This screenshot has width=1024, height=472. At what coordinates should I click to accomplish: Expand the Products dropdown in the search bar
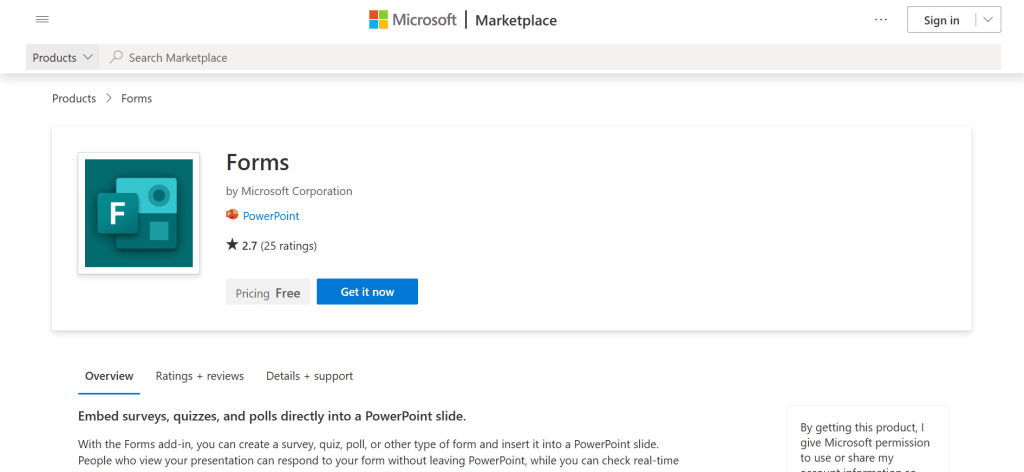pos(64,58)
